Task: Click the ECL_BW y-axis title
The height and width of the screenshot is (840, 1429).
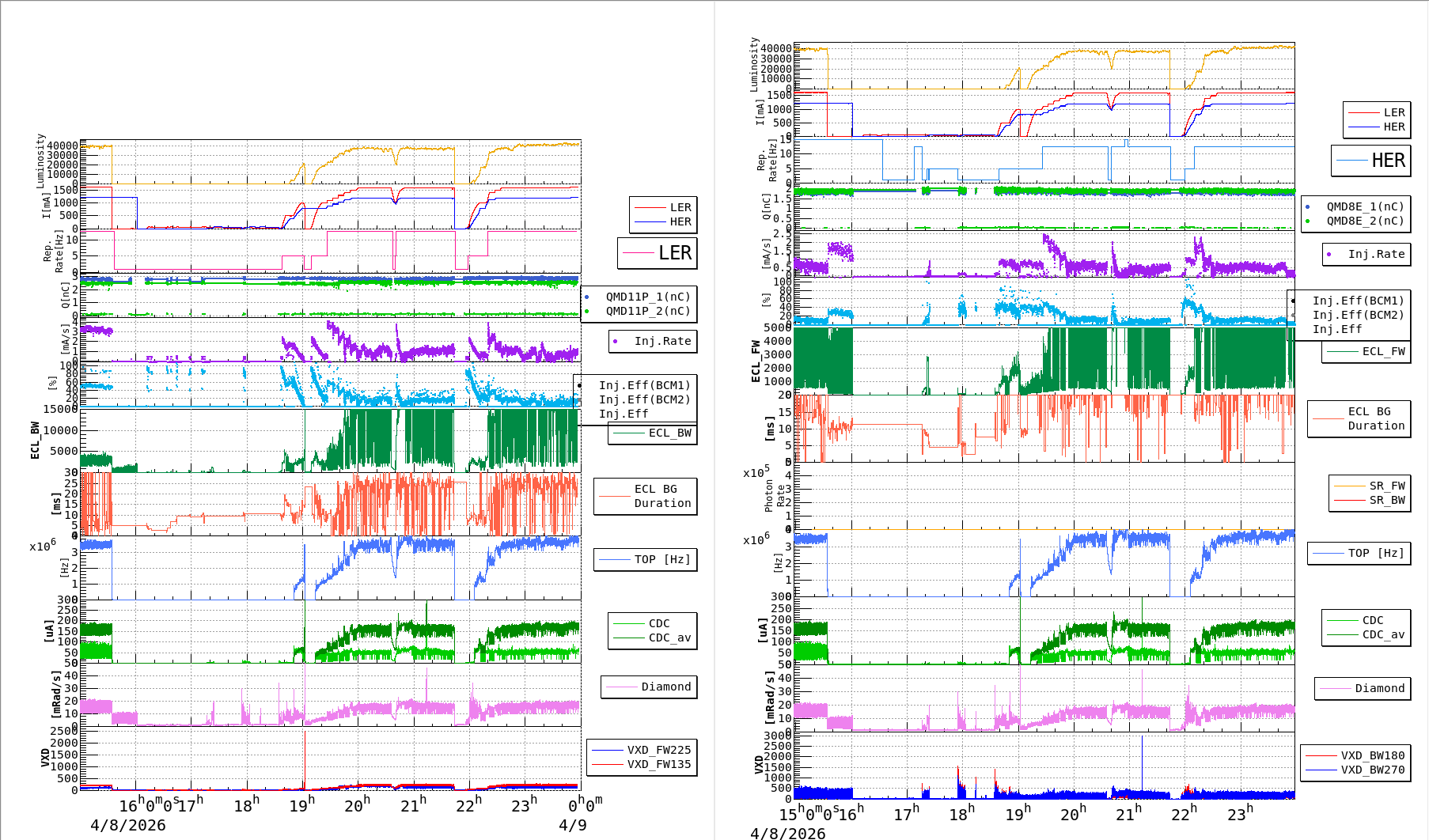Action: (35, 440)
